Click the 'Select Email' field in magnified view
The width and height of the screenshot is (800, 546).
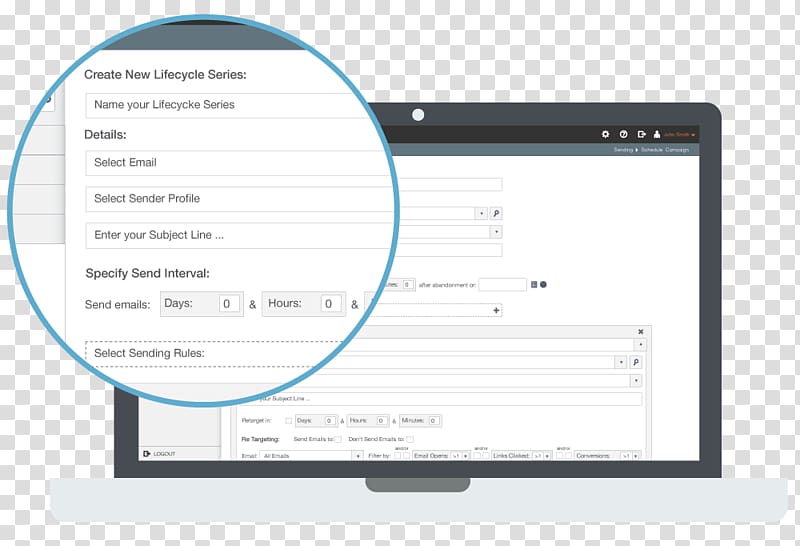237,163
